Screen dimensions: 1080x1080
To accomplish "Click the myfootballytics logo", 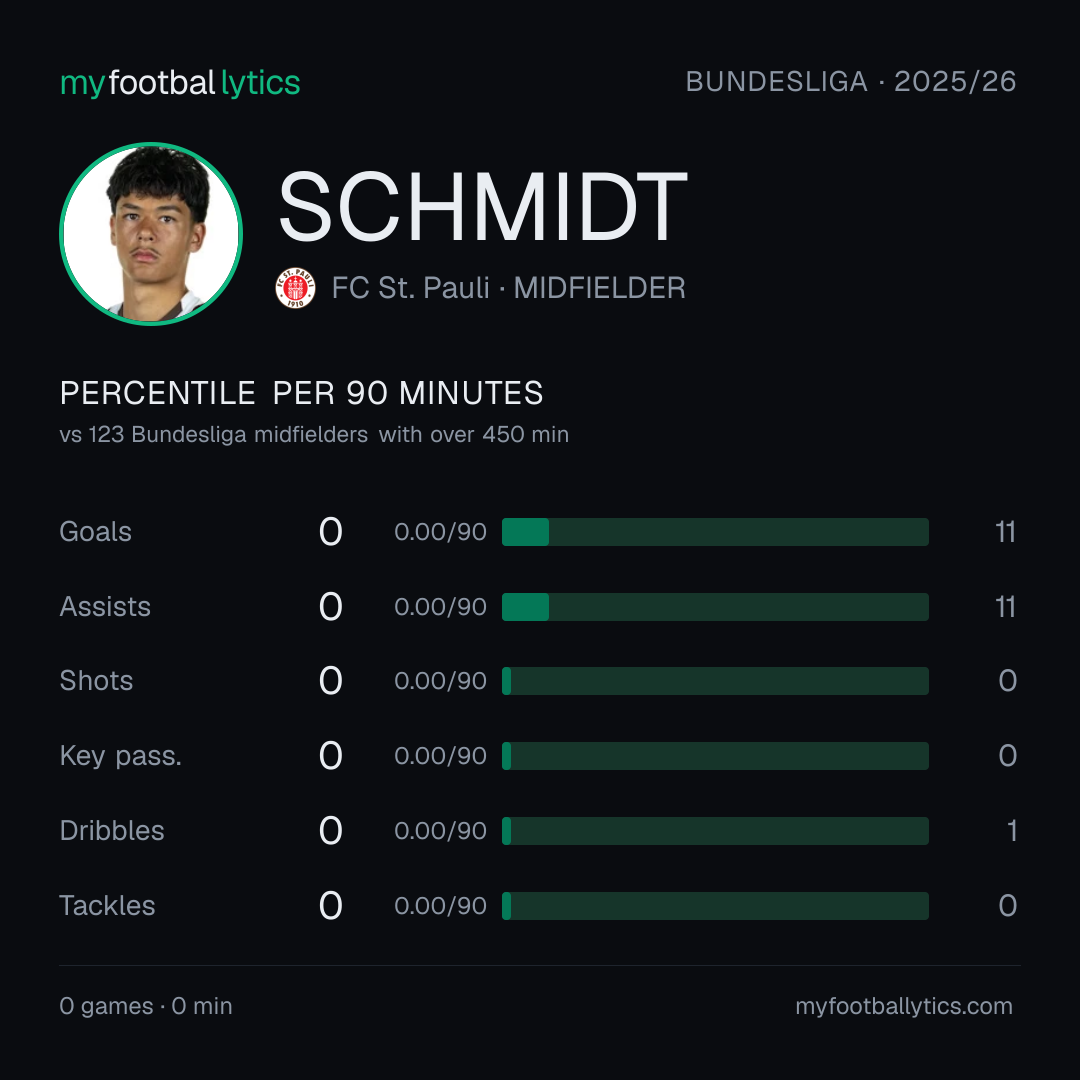I will 180,83.
